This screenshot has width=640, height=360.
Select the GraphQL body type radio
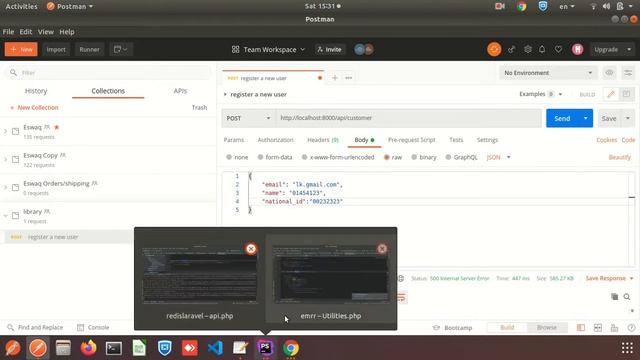448,157
